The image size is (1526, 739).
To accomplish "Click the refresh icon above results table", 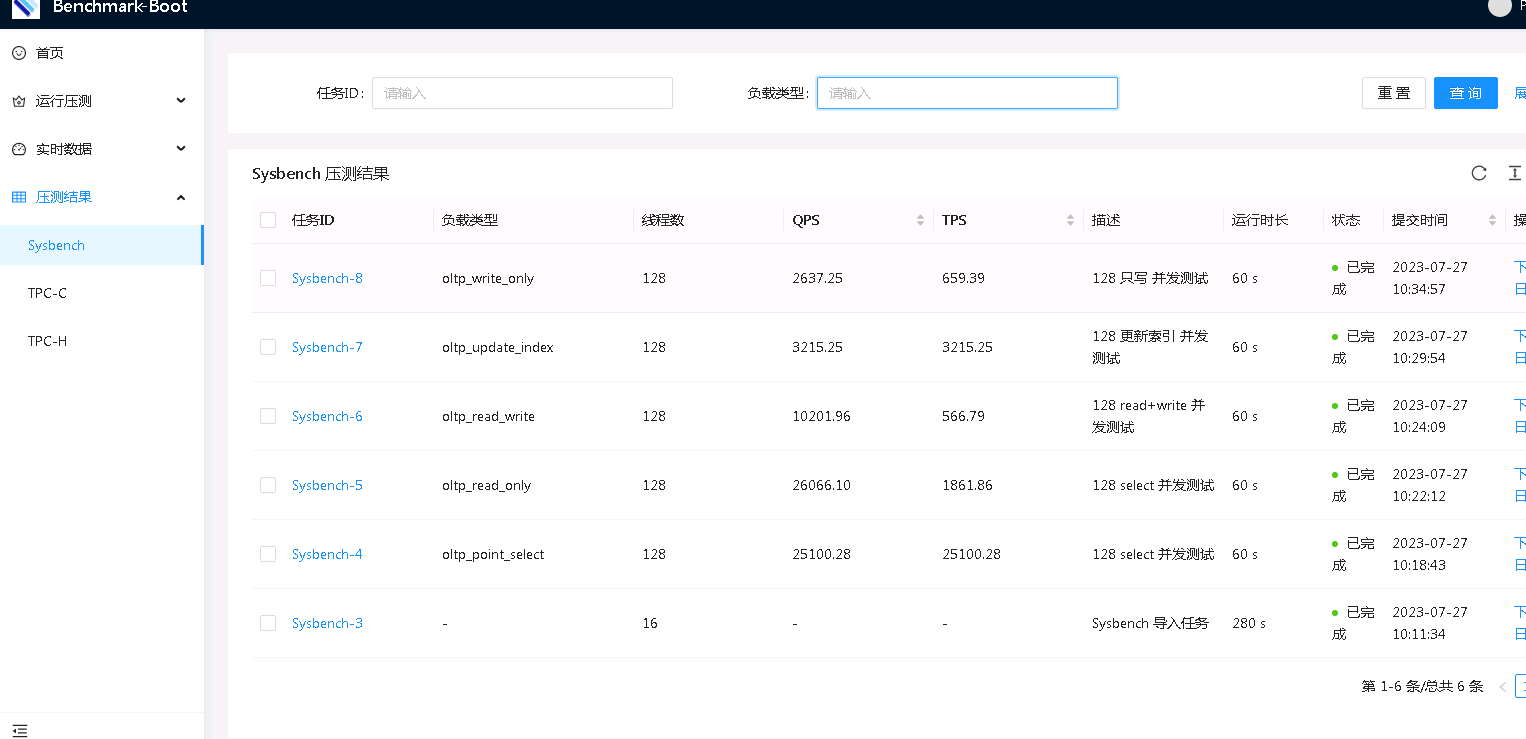I will click(x=1479, y=173).
